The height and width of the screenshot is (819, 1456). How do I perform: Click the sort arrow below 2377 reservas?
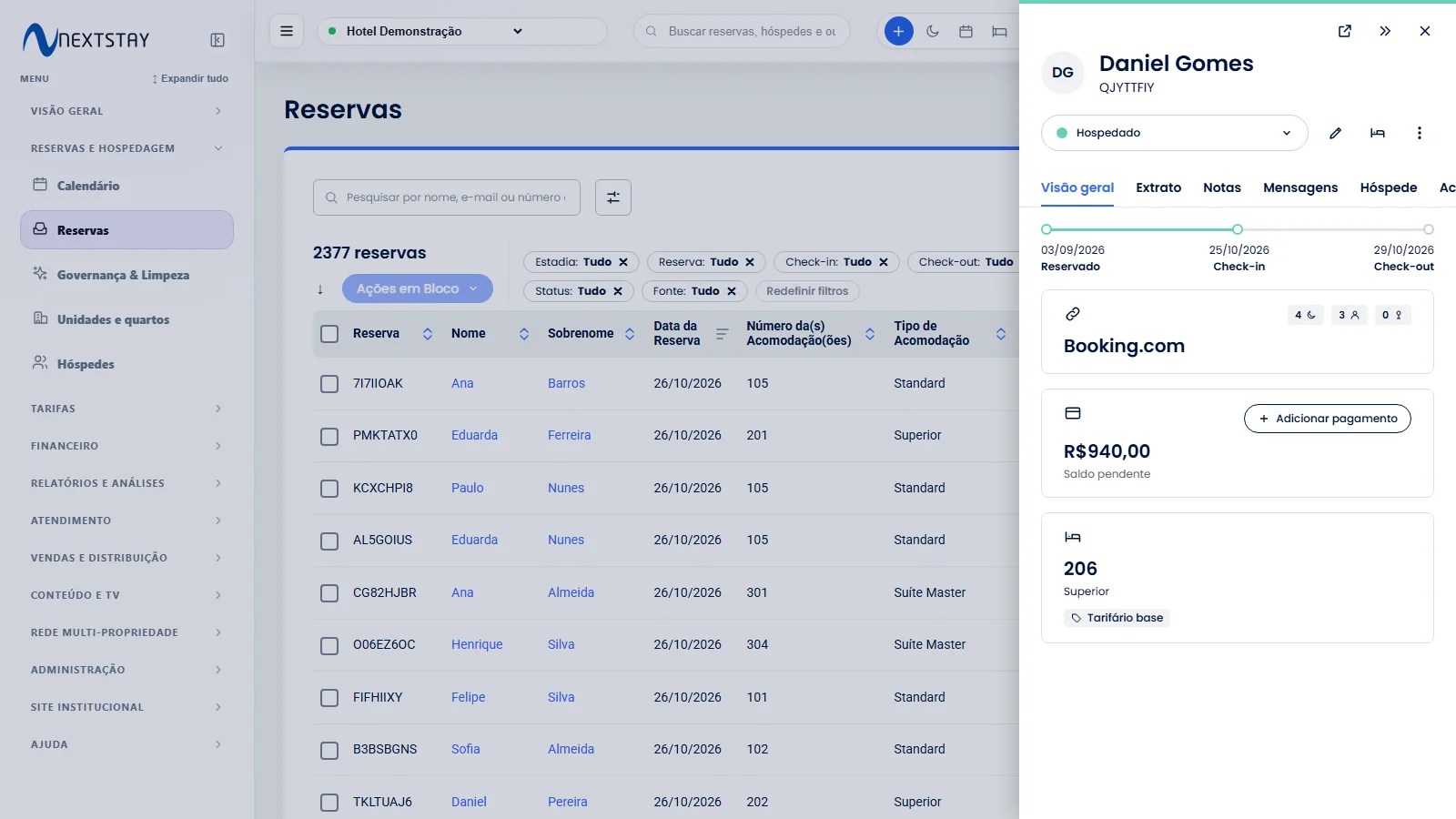320,289
